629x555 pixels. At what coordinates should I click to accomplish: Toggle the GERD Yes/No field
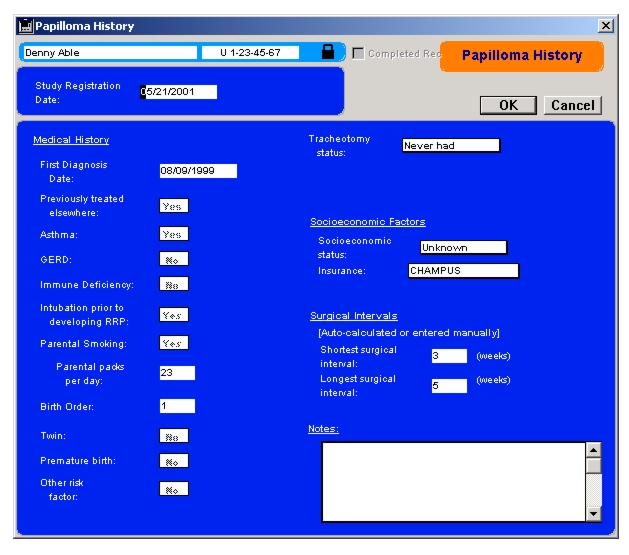click(173, 259)
